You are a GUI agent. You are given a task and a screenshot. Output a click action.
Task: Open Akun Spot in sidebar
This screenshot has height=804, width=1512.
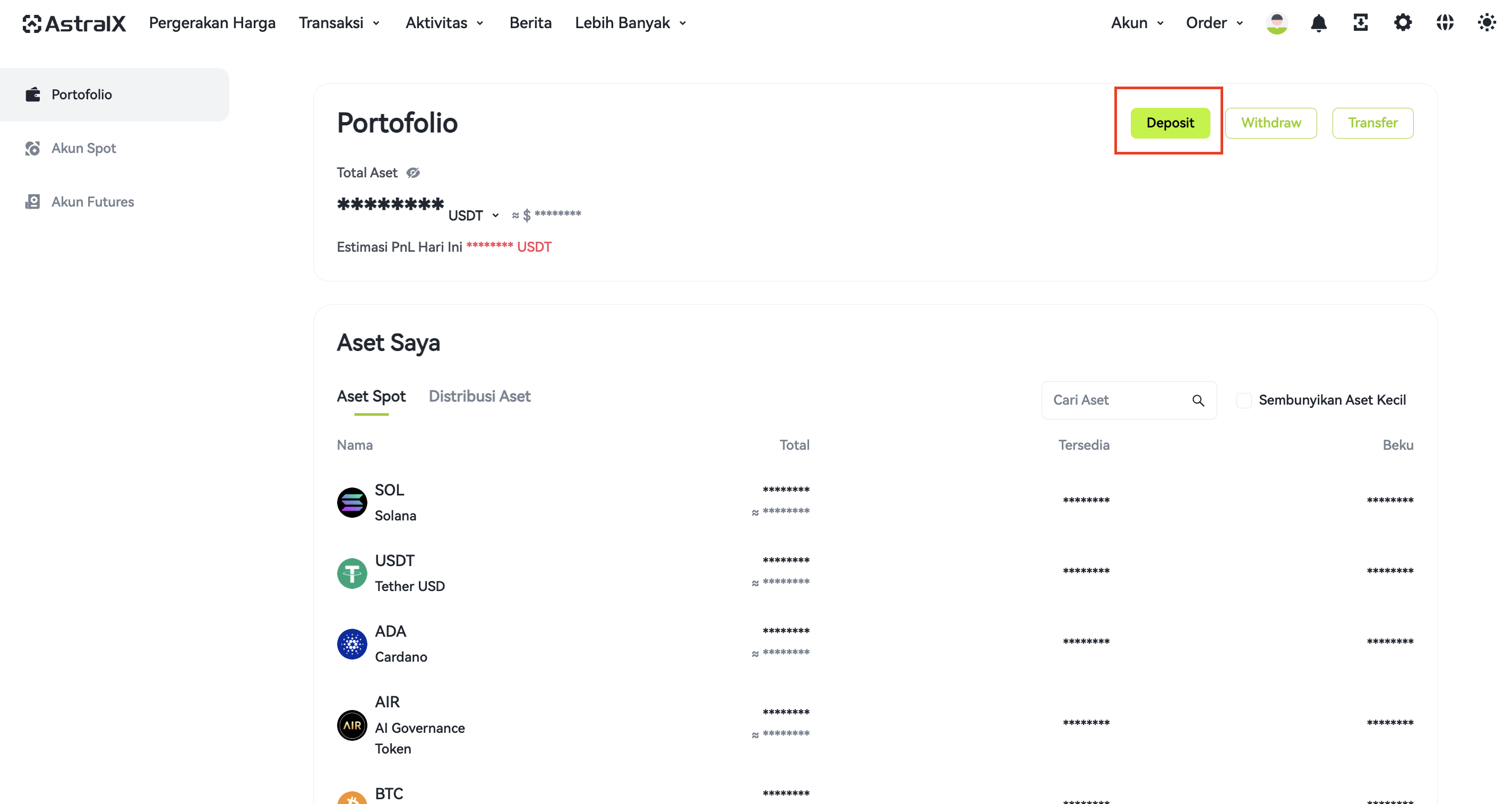[x=84, y=149]
